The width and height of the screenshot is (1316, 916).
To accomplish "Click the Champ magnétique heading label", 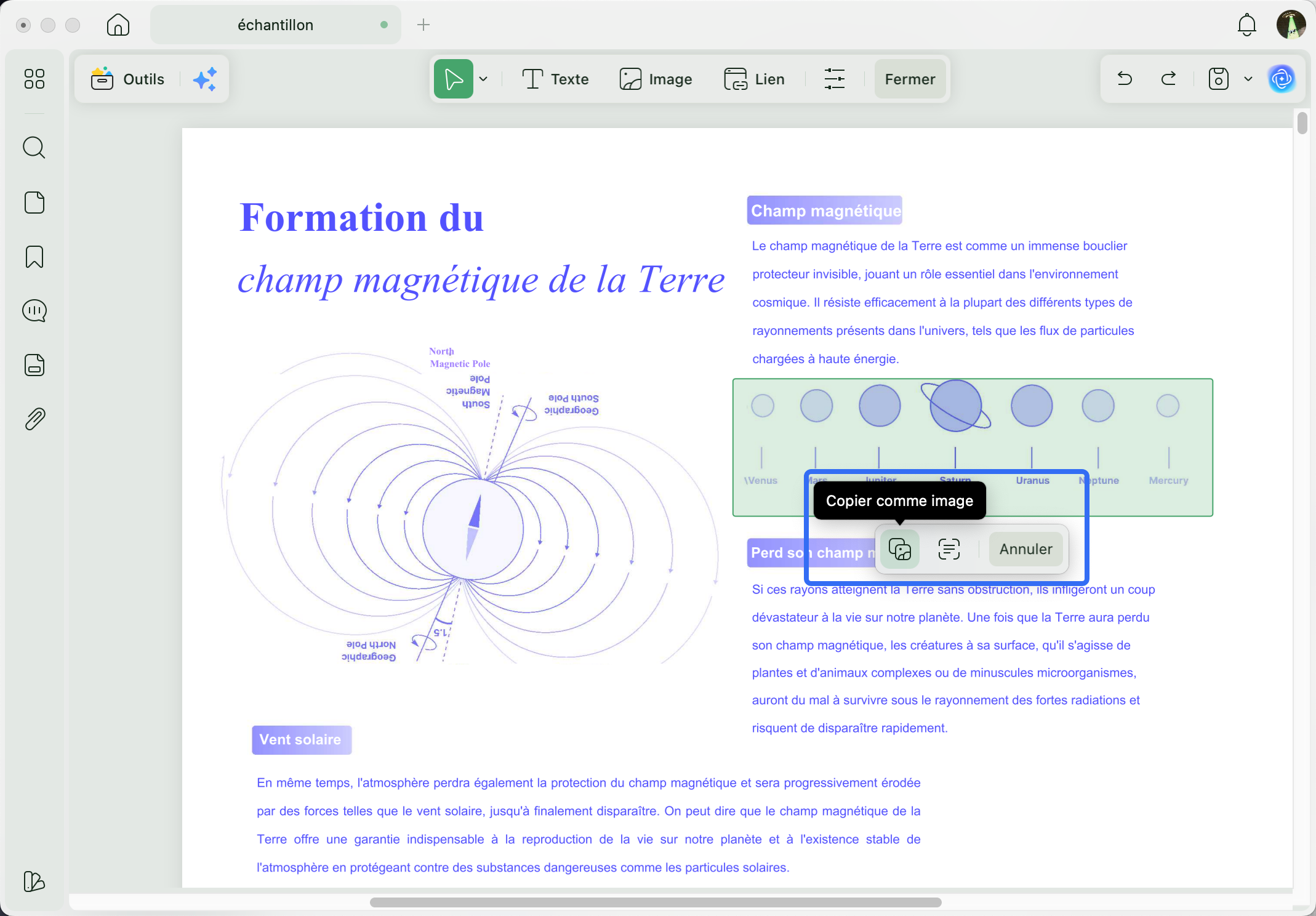I will [x=825, y=211].
